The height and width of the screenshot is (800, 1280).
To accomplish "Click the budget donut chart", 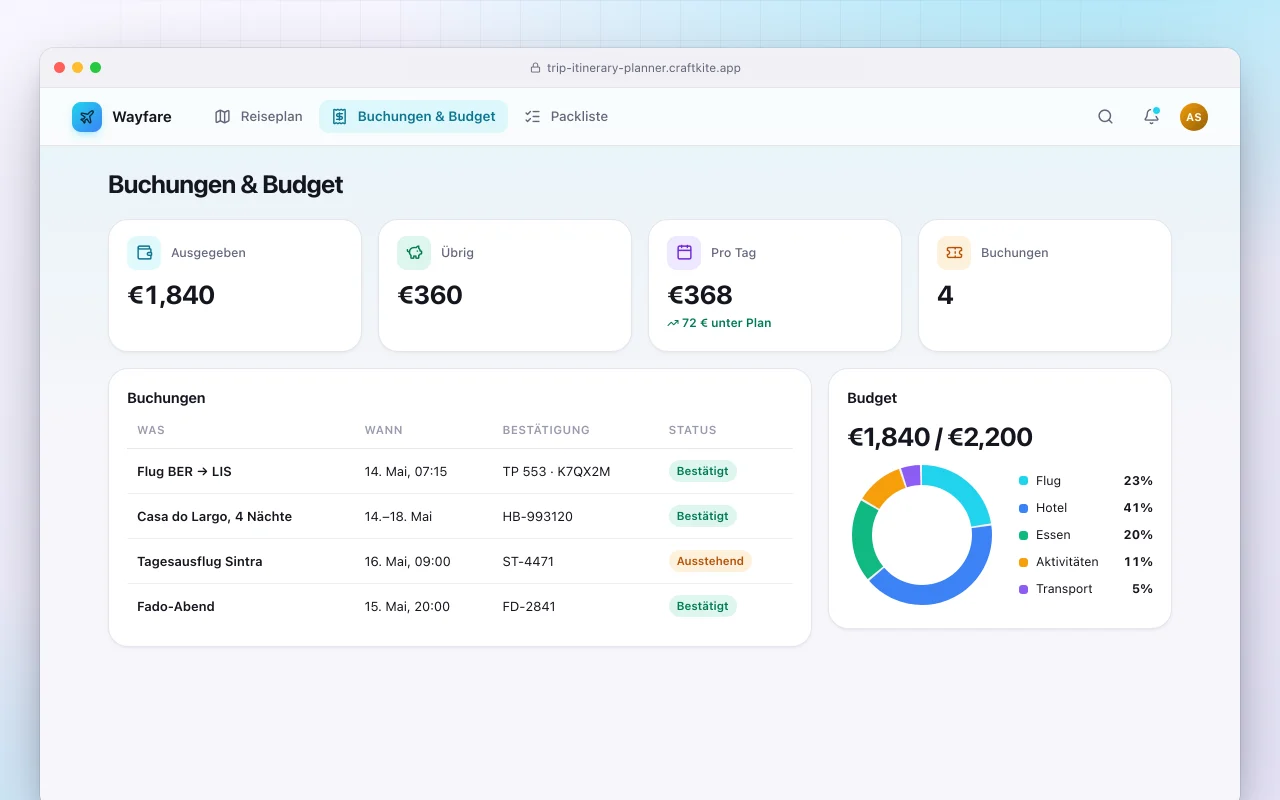I will (x=922, y=535).
